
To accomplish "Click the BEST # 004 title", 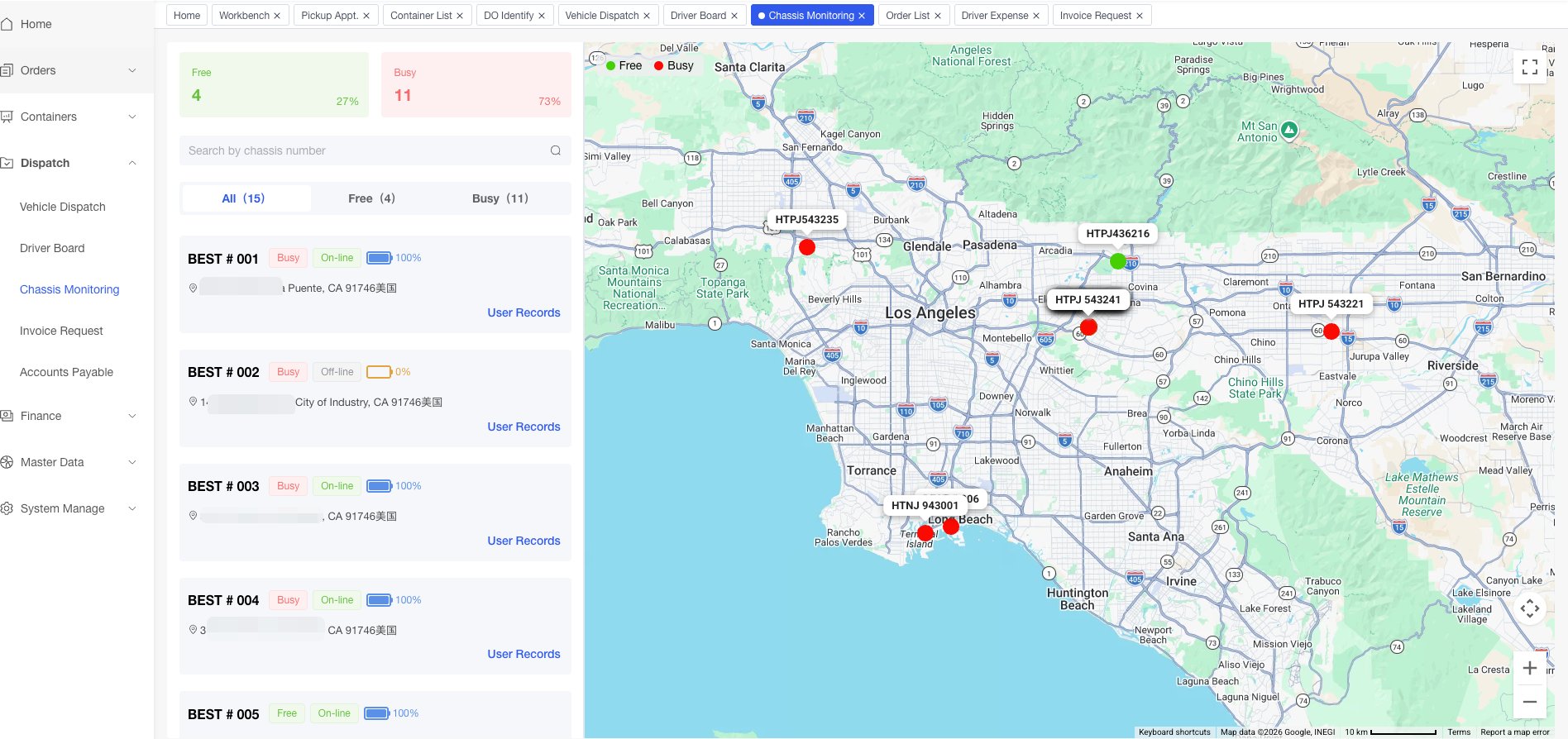I will click(223, 600).
